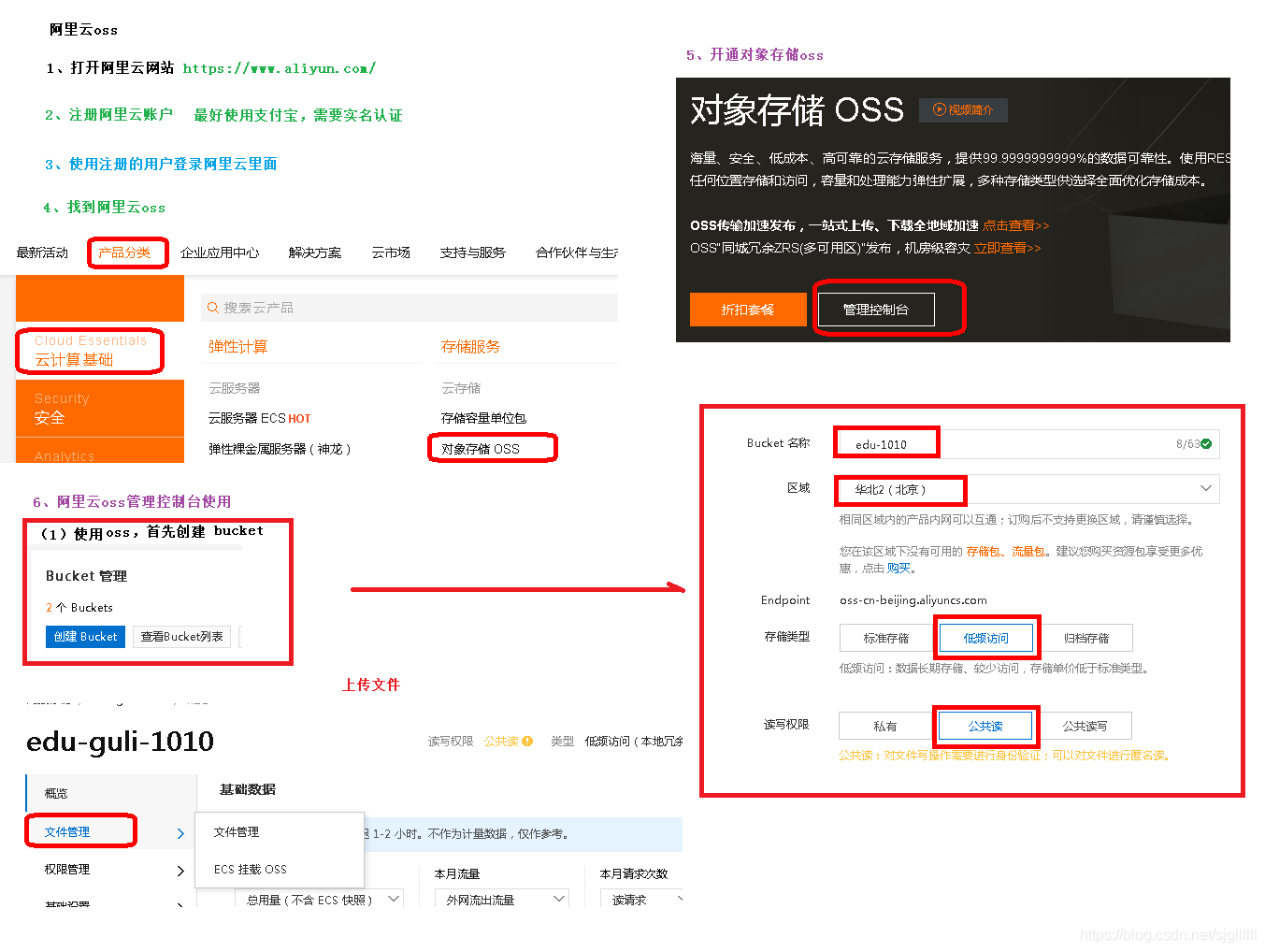Click the 创建 Bucket button
Screen dimensions: 1265x952
point(85,637)
